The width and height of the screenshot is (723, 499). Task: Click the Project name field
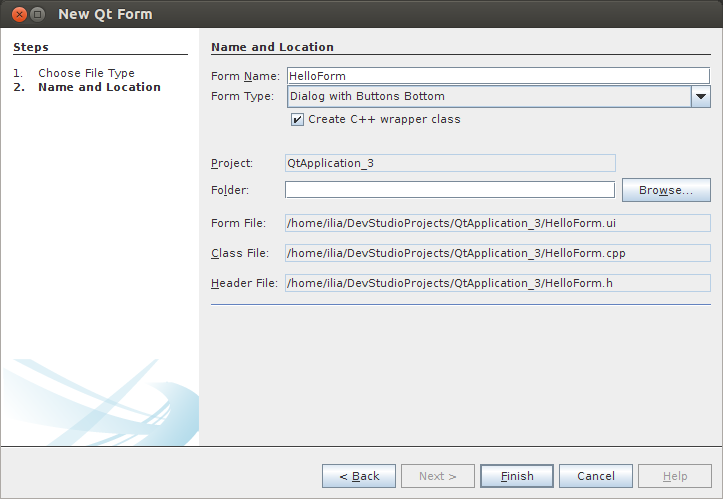[x=449, y=163]
